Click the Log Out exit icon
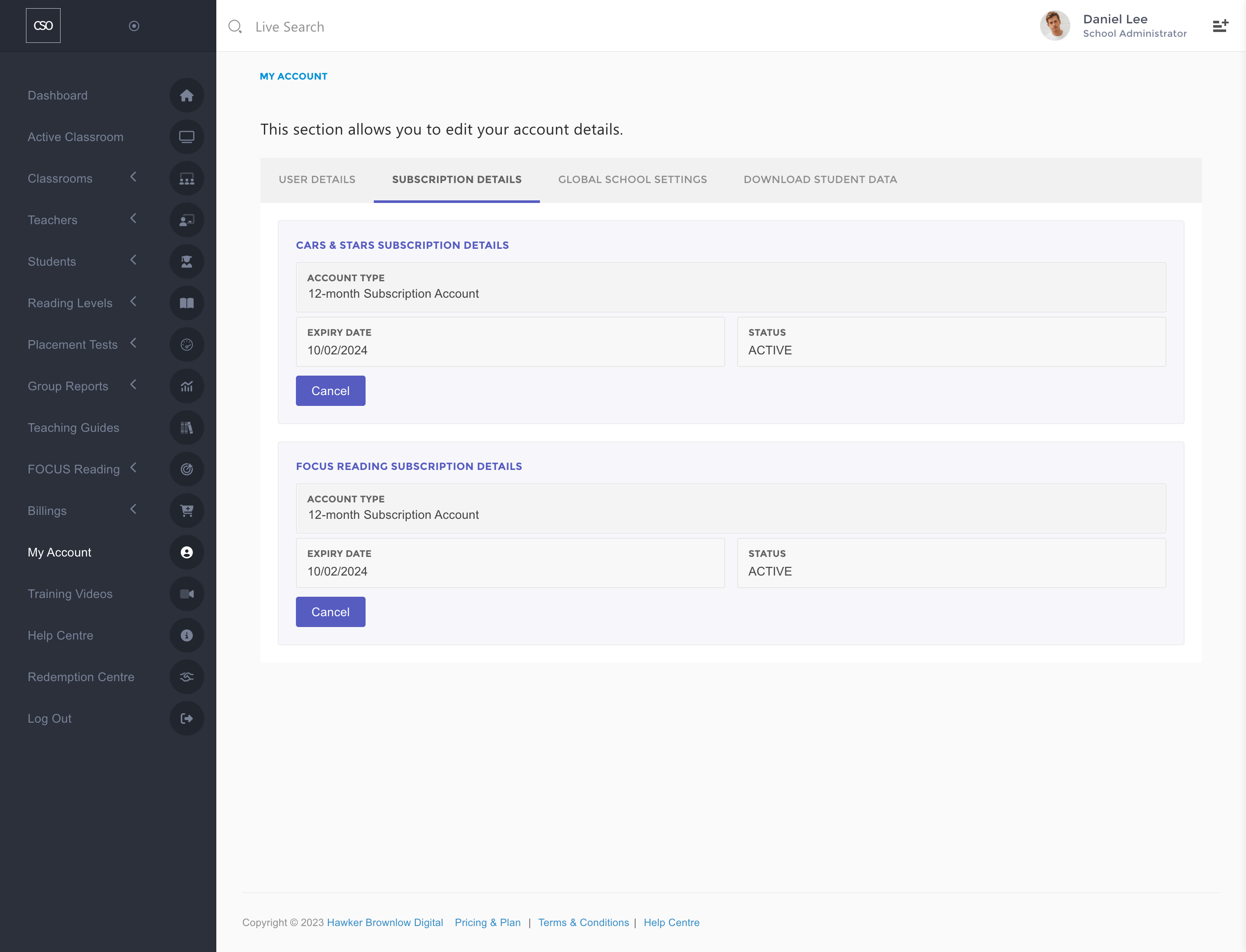1246x952 pixels. [186, 718]
